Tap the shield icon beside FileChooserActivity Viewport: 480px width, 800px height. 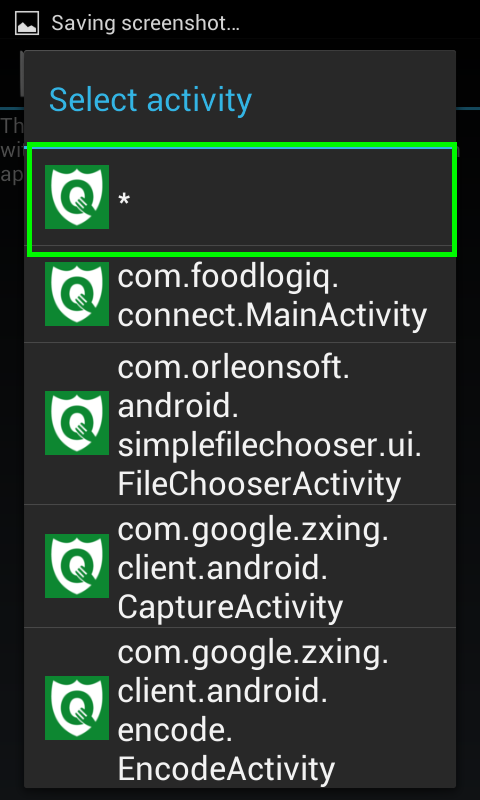point(77,423)
